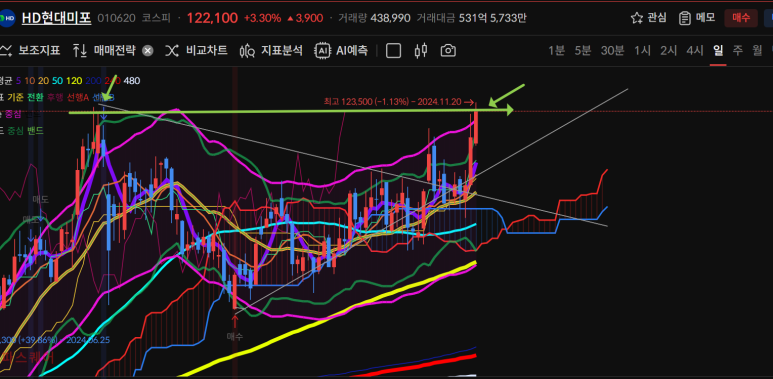Open the 매매전략 trading strategy tool
This screenshot has width=773, height=379.
click(104, 50)
